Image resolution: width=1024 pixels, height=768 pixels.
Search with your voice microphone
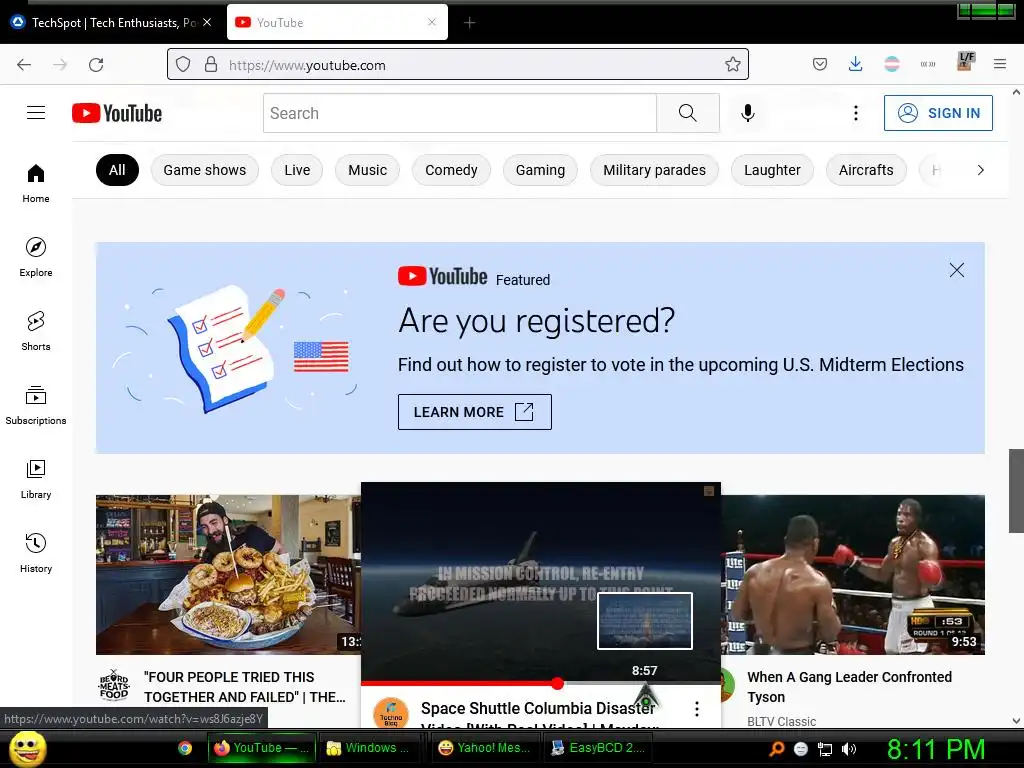click(x=748, y=113)
